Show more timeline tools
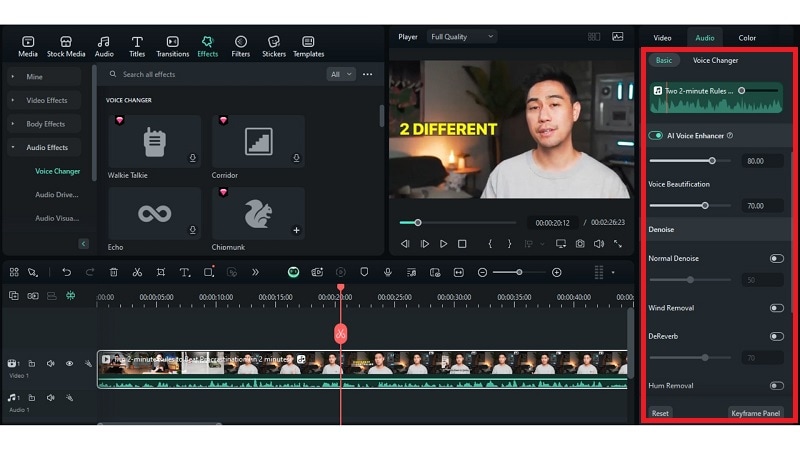Viewport: 800px width, 450px height. click(255, 272)
